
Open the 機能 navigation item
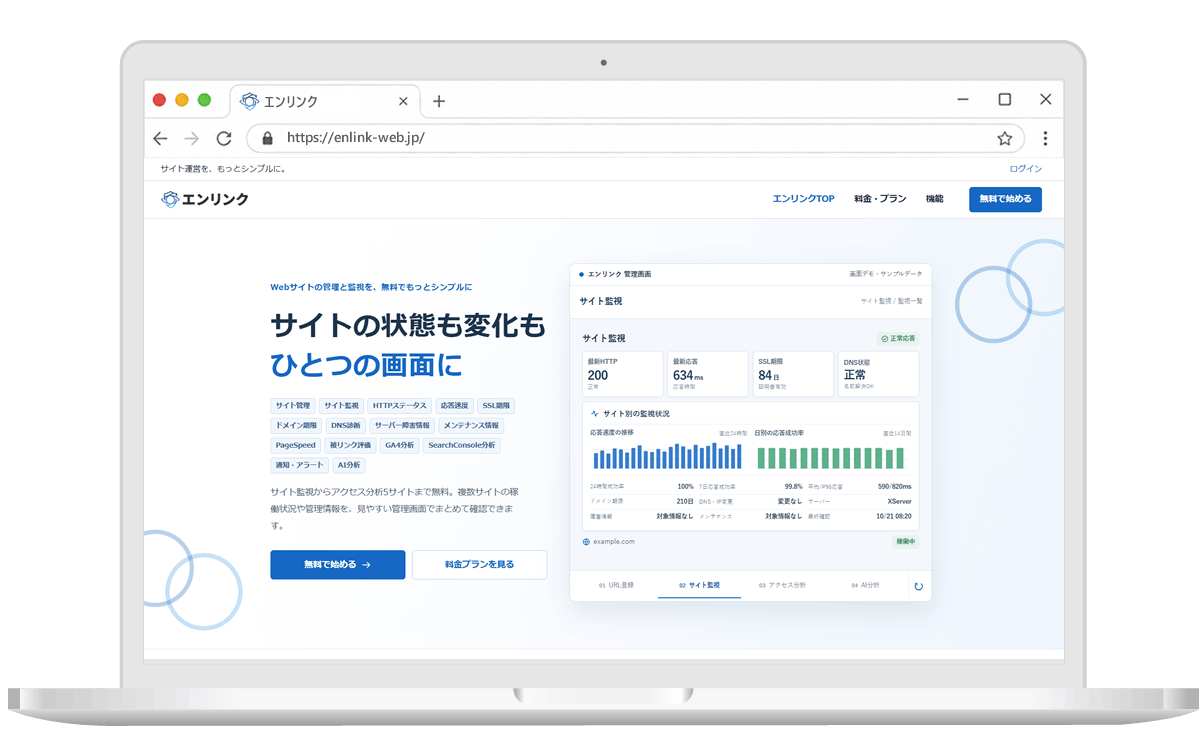pos(934,199)
